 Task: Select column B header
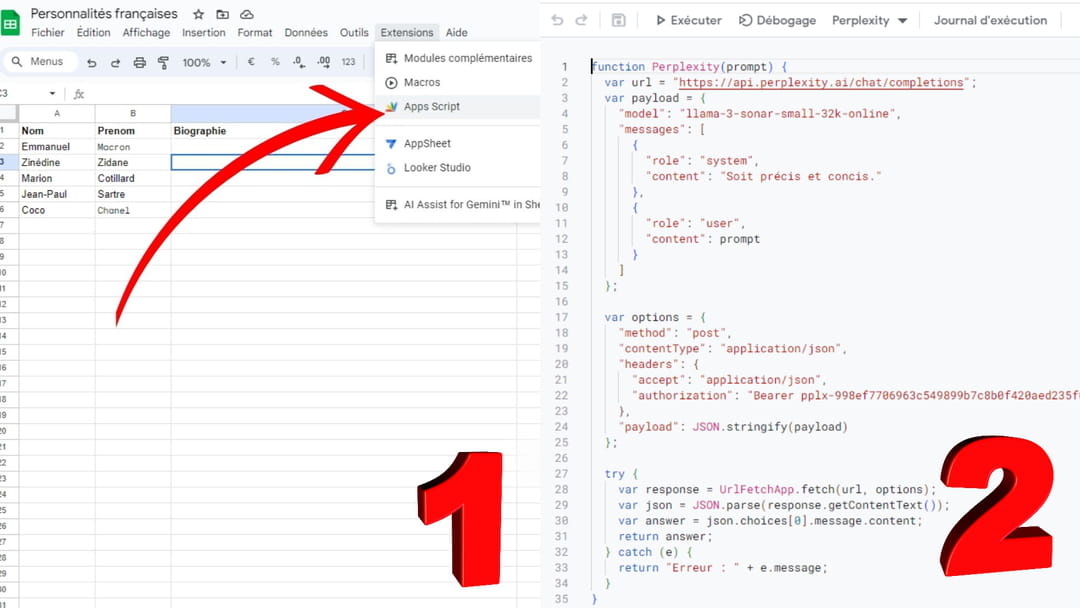point(133,114)
